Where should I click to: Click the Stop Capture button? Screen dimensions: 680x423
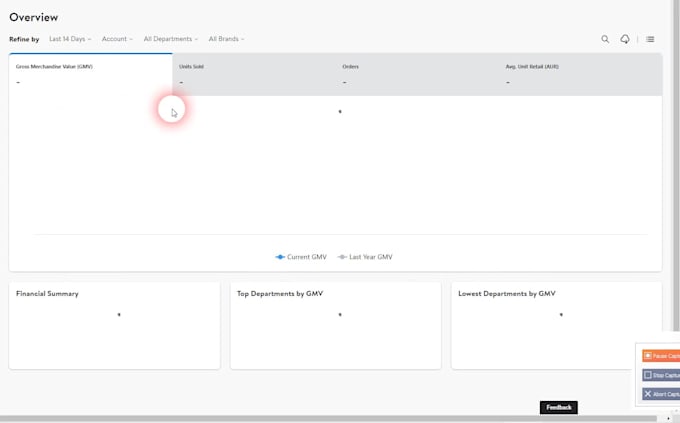click(661, 375)
